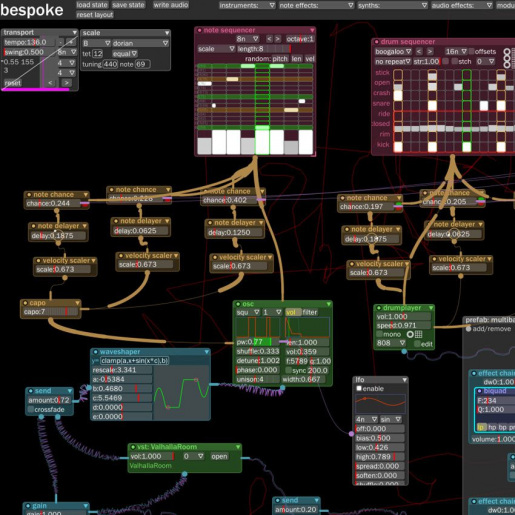
Task: Toggle mono checkbox in drumplayer
Action: click(x=380, y=334)
